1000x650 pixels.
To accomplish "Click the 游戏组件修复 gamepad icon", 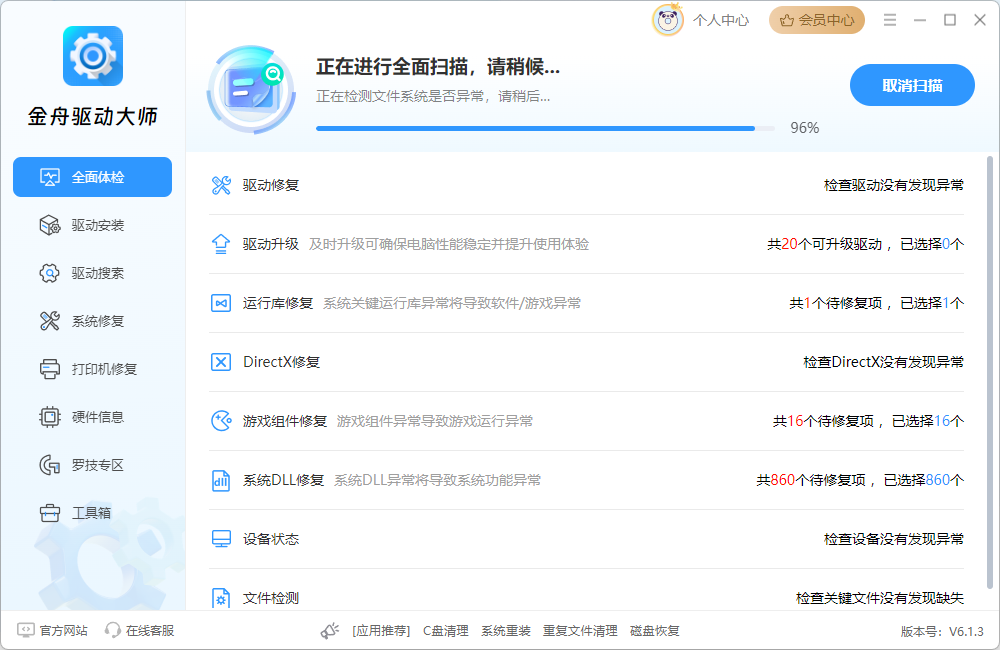I will click(221, 421).
